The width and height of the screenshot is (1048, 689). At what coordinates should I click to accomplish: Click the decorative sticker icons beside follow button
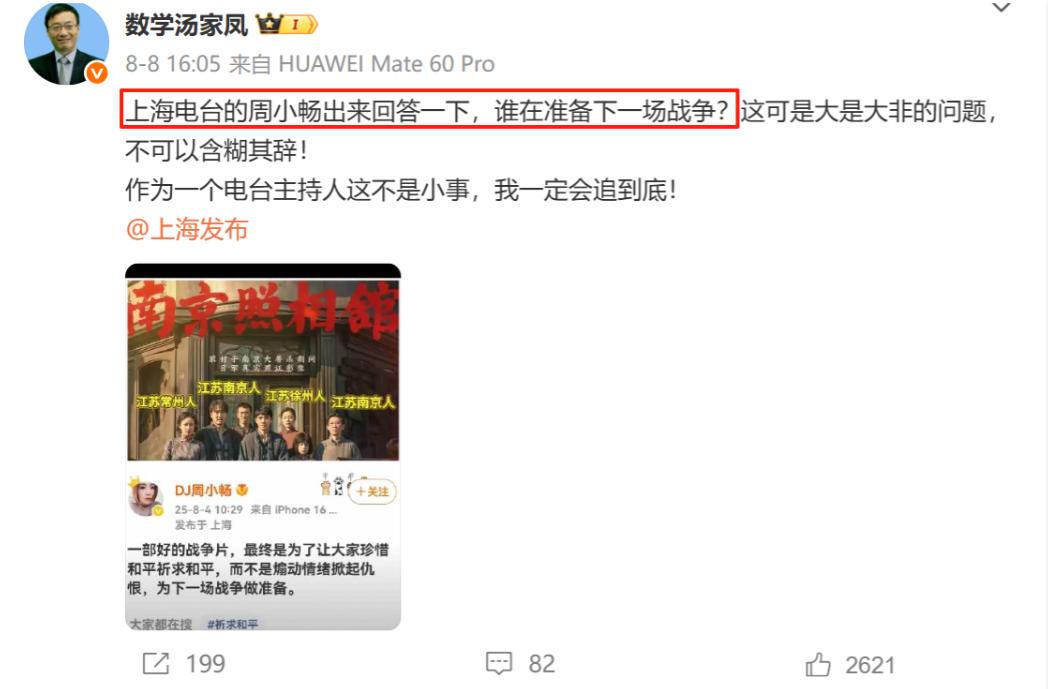[x=332, y=485]
